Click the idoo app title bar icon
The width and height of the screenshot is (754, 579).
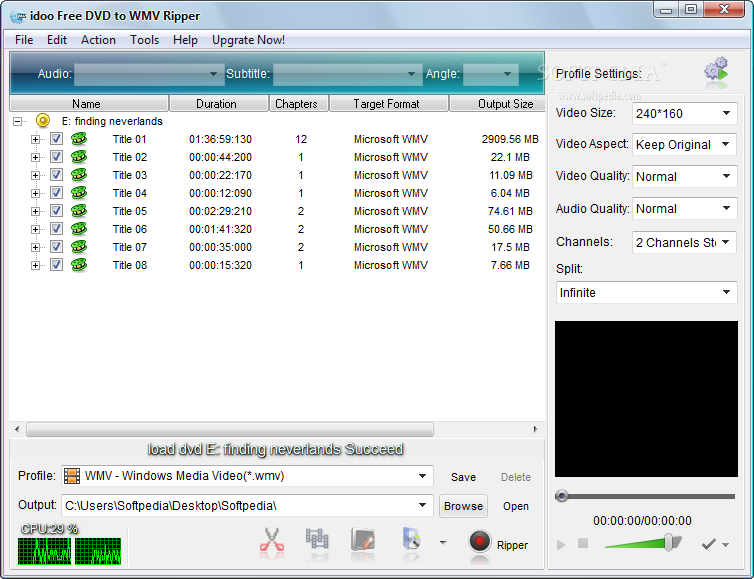(18, 16)
